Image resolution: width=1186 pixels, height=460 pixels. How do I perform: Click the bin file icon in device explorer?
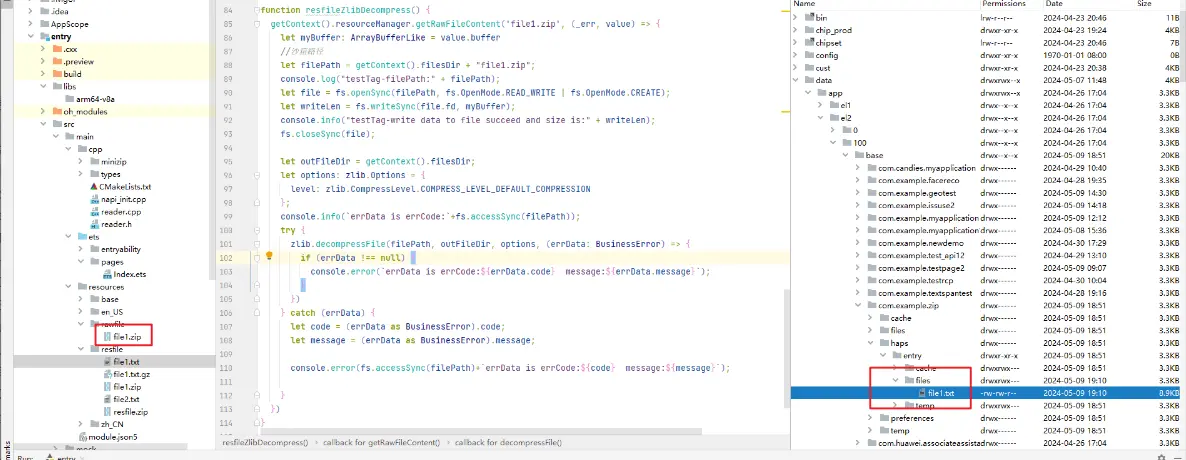pos(810,17)
